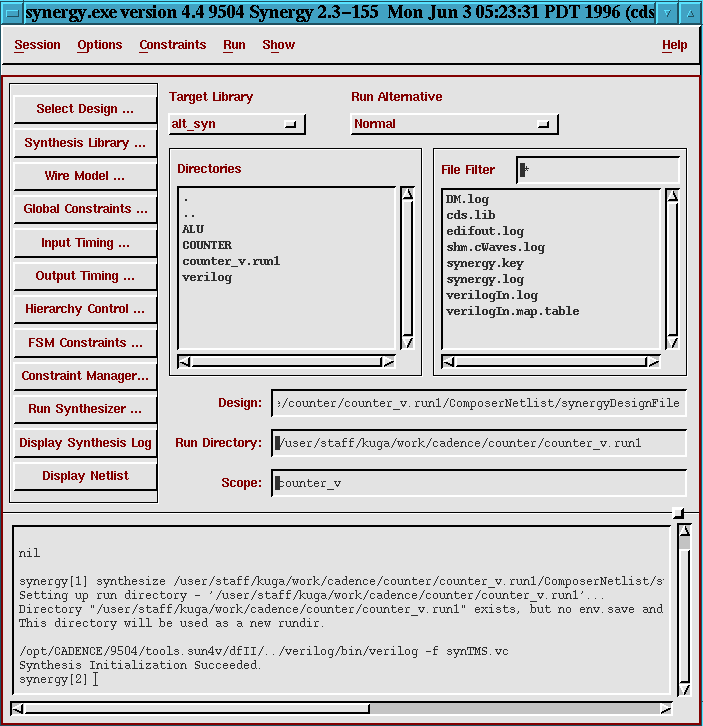Click file list scroll-right arrow

pyautogui.click(x=653, y=362)
